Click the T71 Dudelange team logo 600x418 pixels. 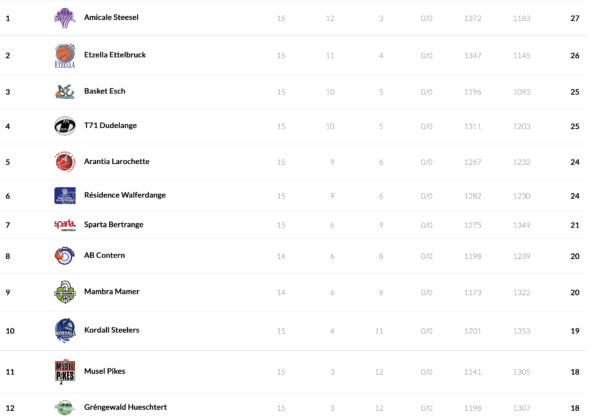tap(64, 126)
